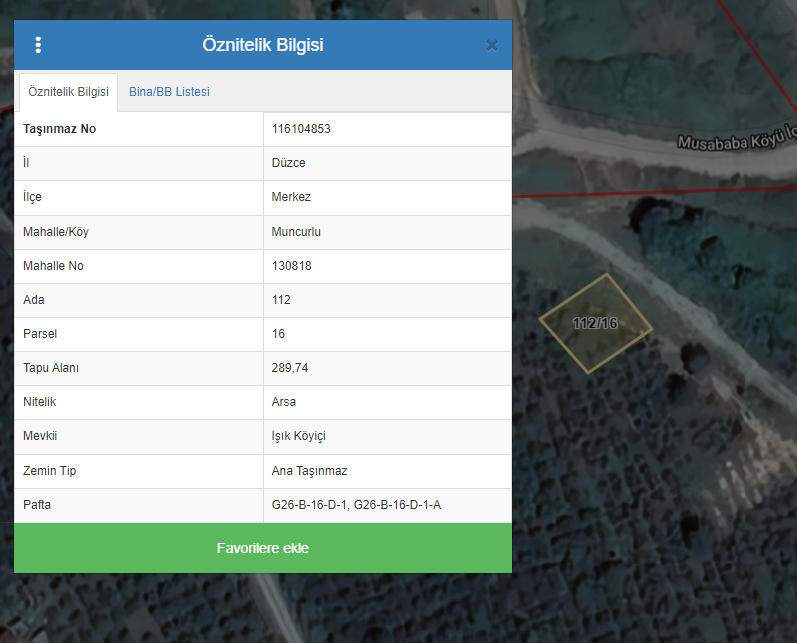Click the Taşınmaz No value 116104853

pyautogui.click(x=301, y=129)
